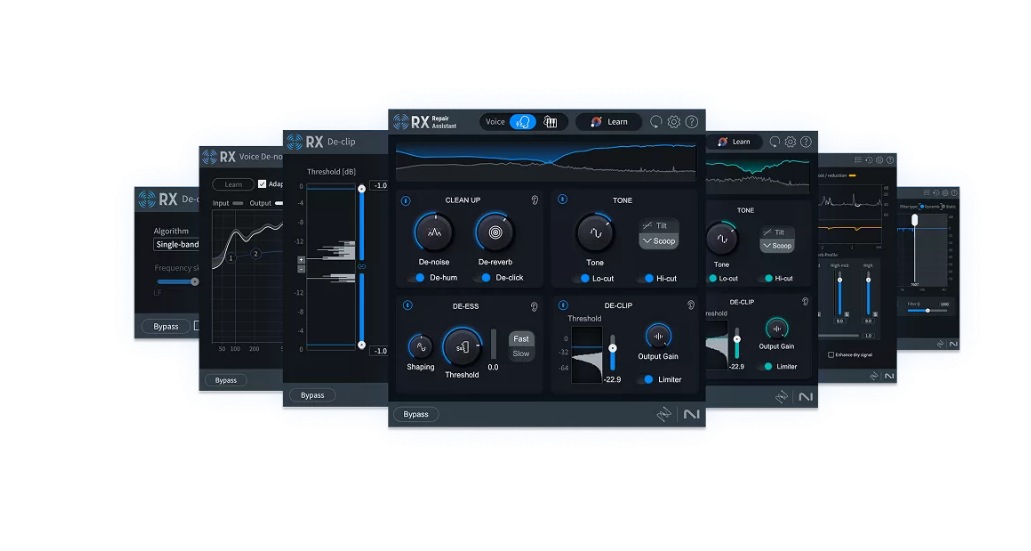Viewport: 1031px width, 551px height.
Task: Select Slow de-ess mode
Action: (521, 354)
